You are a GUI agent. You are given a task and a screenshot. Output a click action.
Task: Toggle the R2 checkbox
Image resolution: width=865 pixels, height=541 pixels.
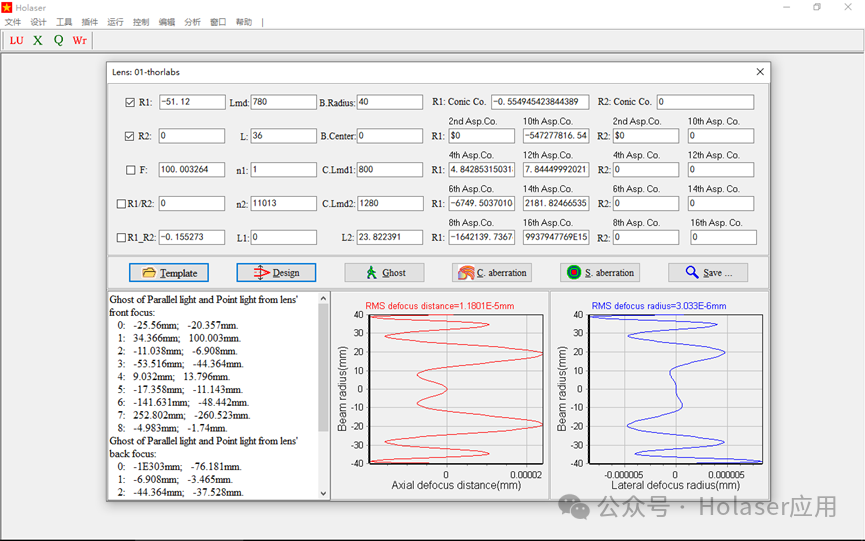[x=130, y=136]
